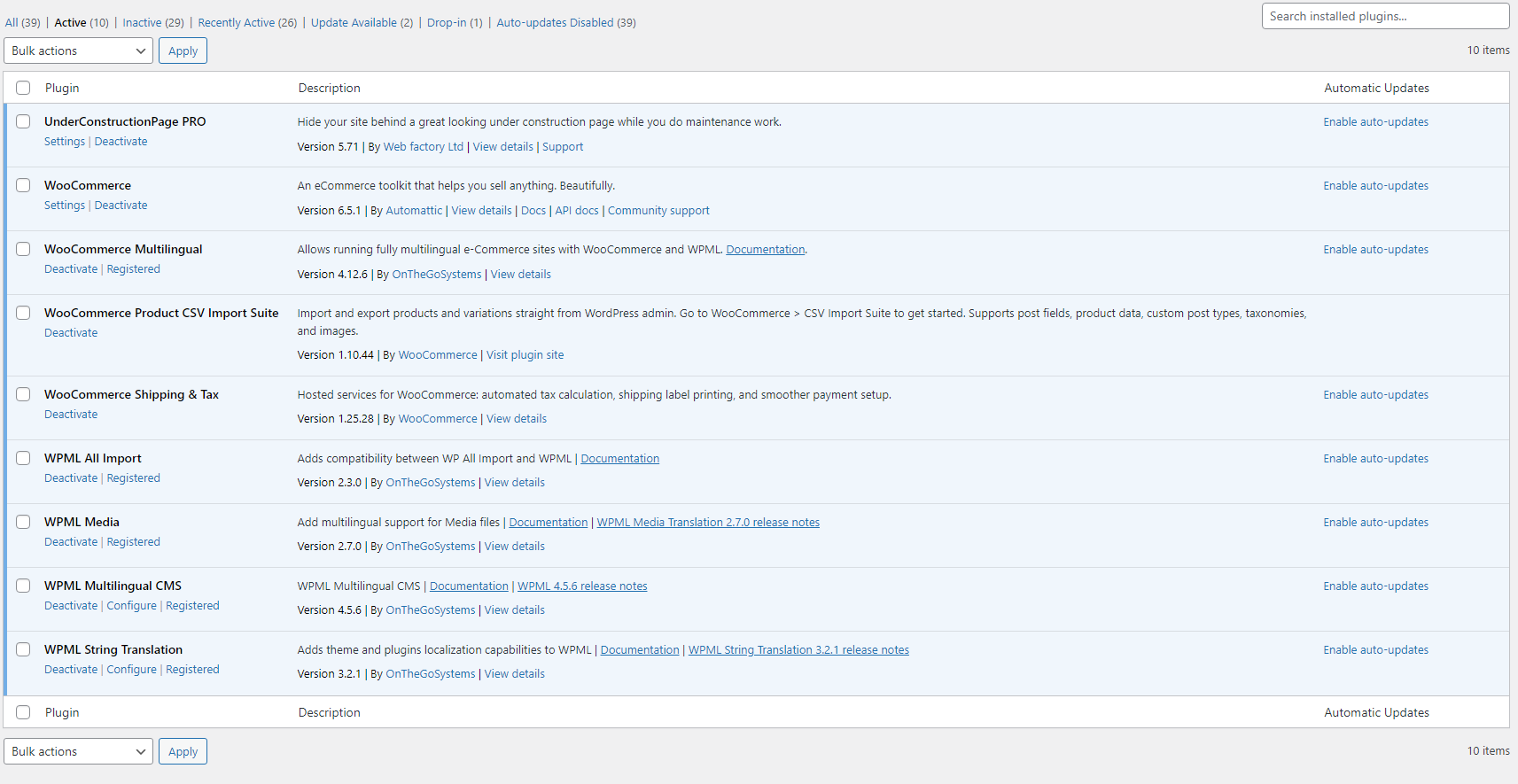Tick the select-all checkbox in the bottom footer
This screenshot has width=1518, height=784.
(x=23, y=712)
